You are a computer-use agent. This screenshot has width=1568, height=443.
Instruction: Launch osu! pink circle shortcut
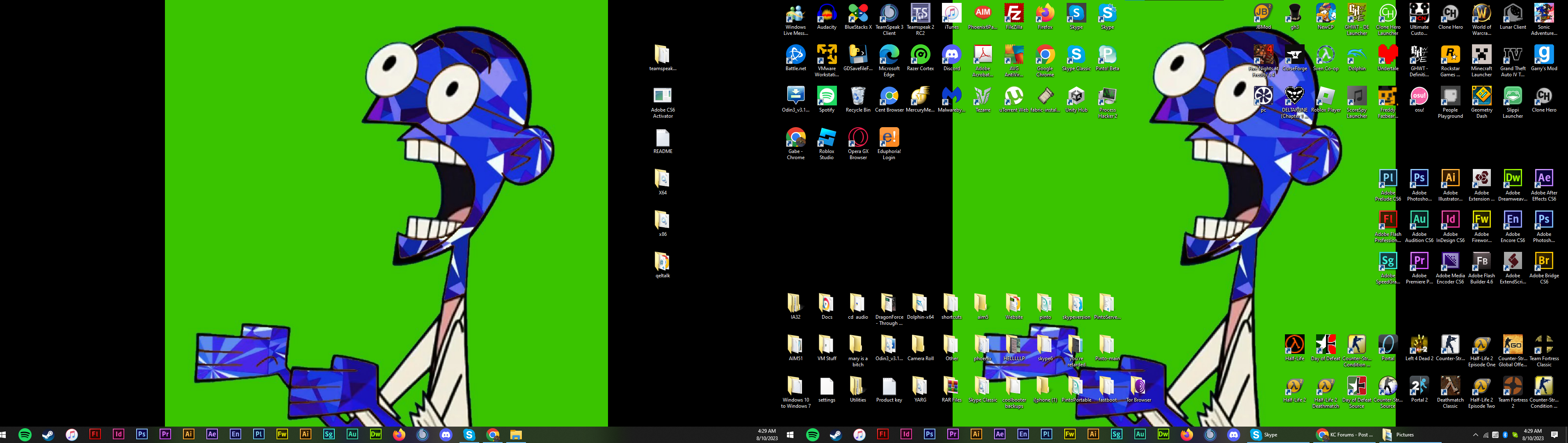1419,99
